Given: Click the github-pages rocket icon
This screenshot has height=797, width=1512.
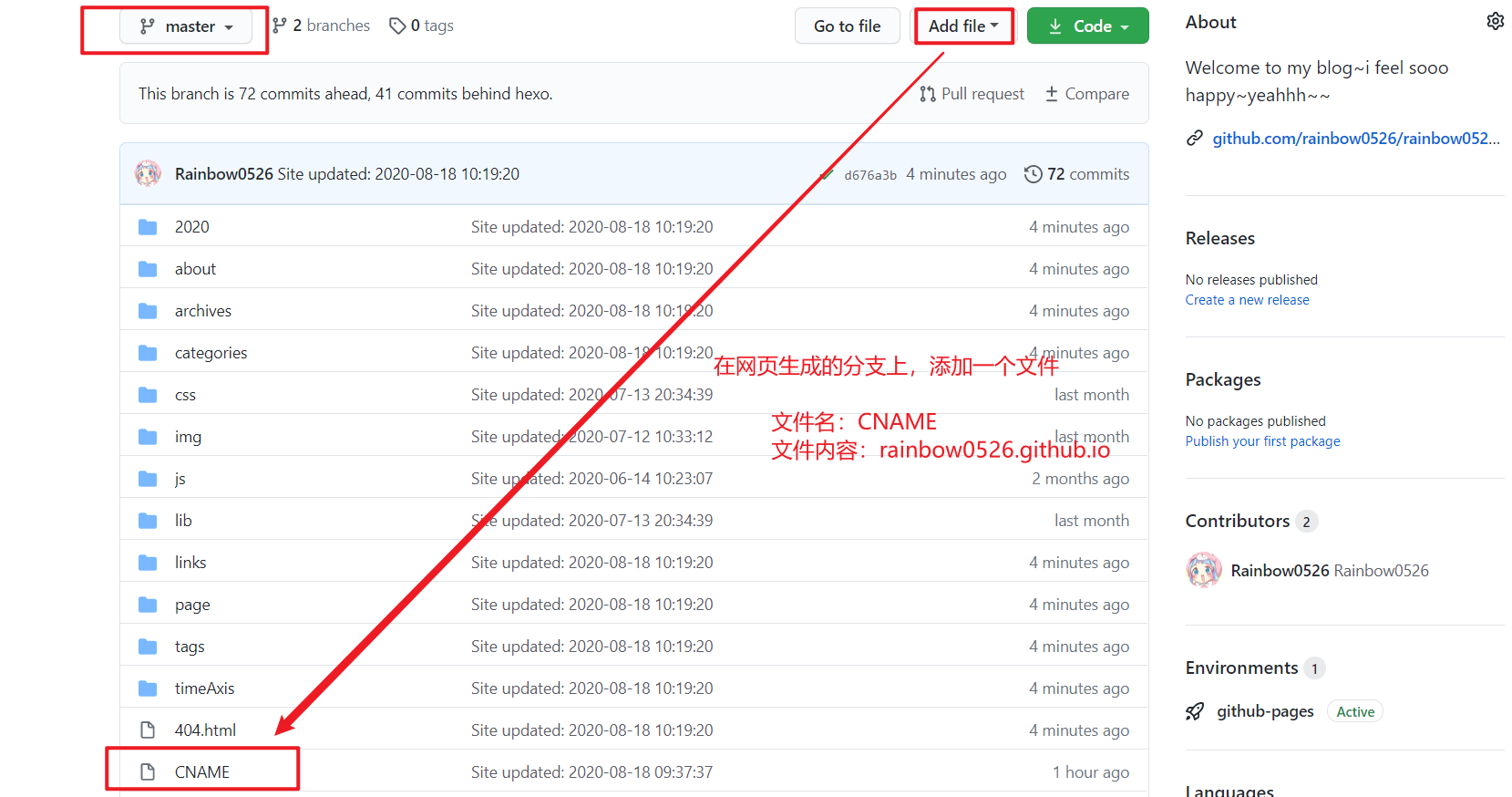Looking at the screenshot, I should (1195, 711).
